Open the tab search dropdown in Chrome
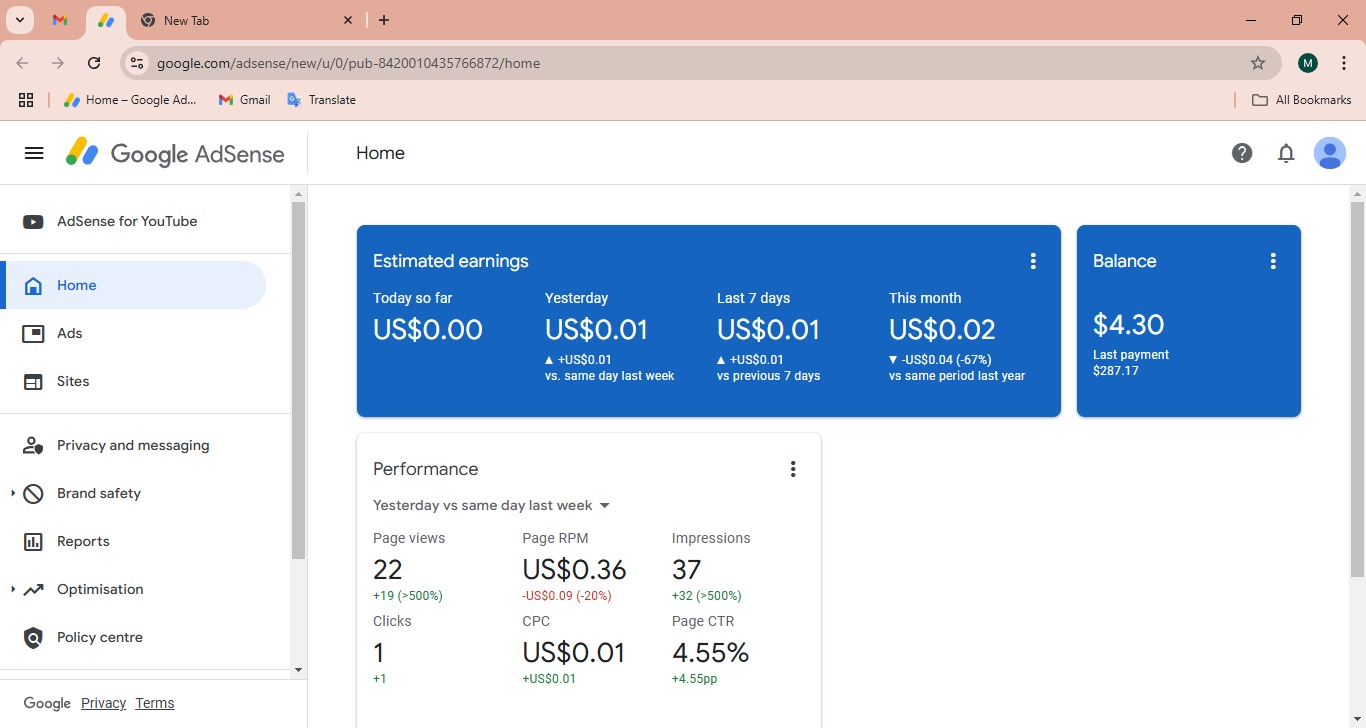The image size is (1366, 728). click(20, 20)
